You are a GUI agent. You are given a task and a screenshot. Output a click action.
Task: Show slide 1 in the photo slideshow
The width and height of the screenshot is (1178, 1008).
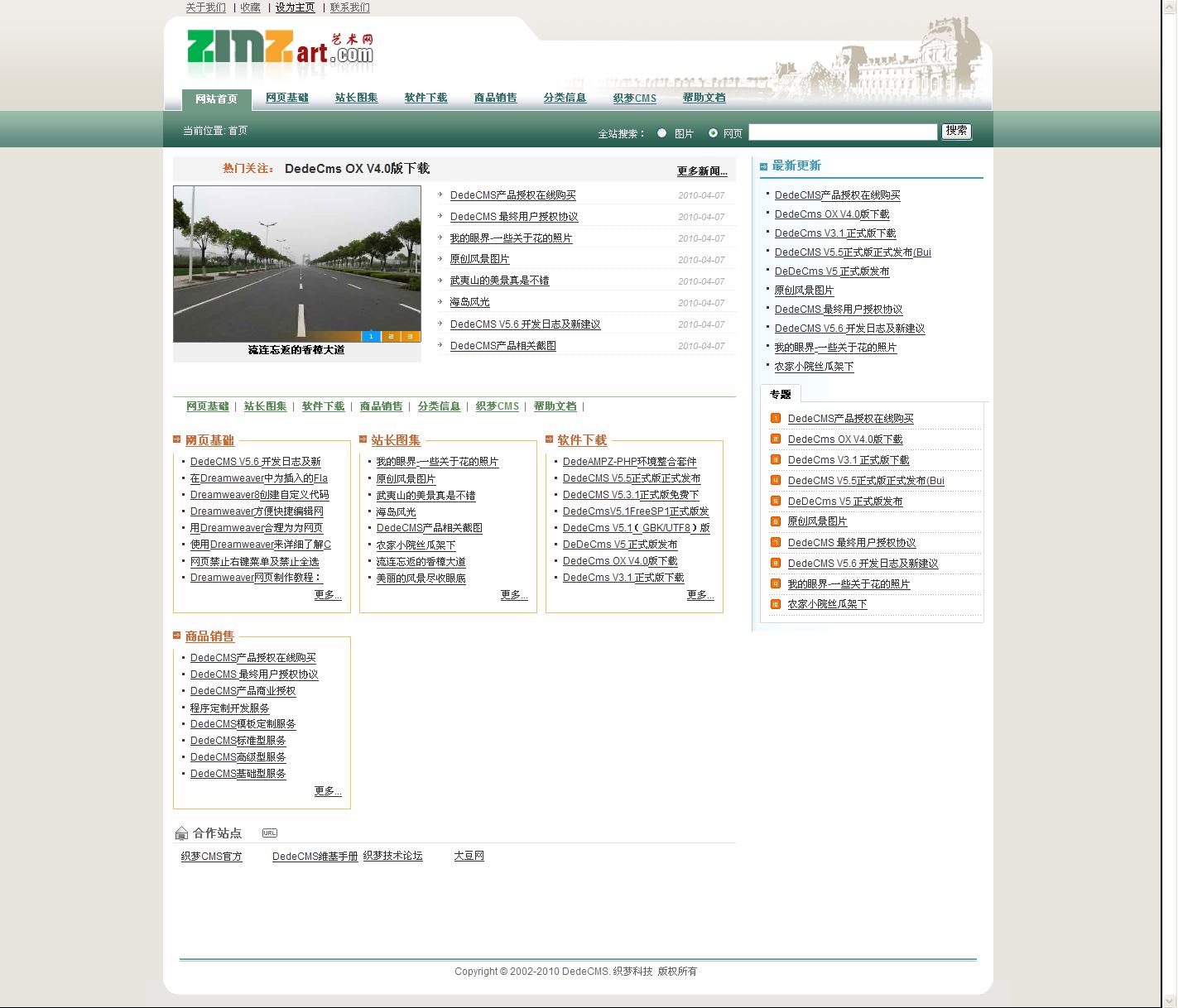point(371,336)
